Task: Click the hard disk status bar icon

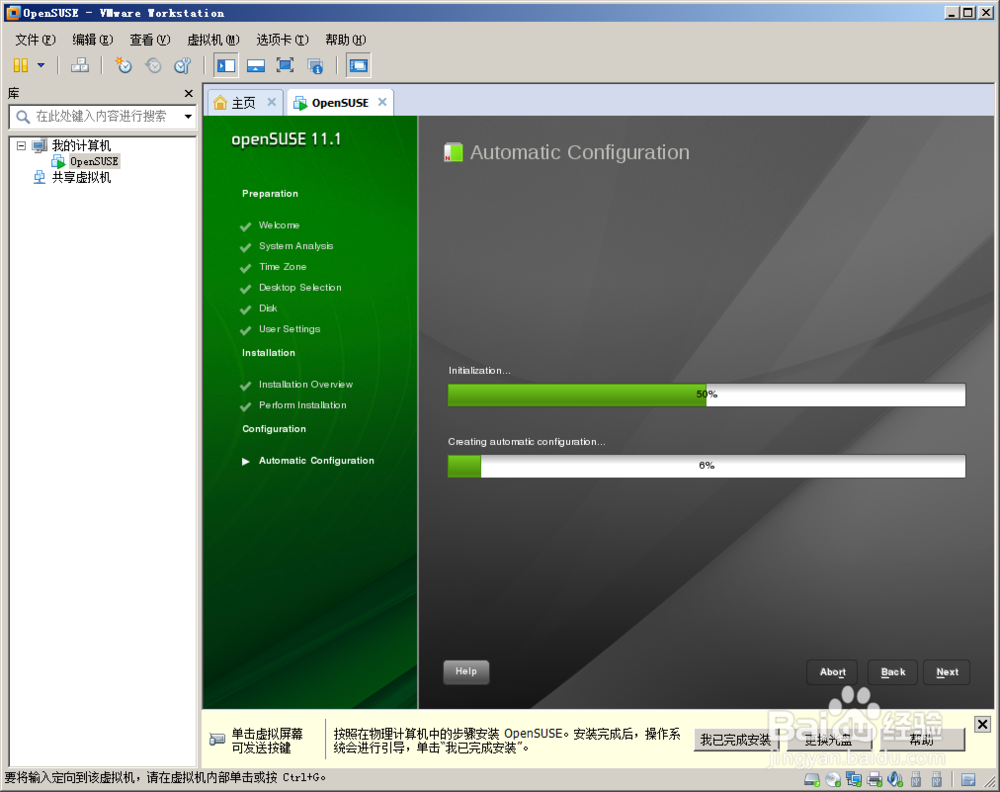Action: click(x=812, y=779)
